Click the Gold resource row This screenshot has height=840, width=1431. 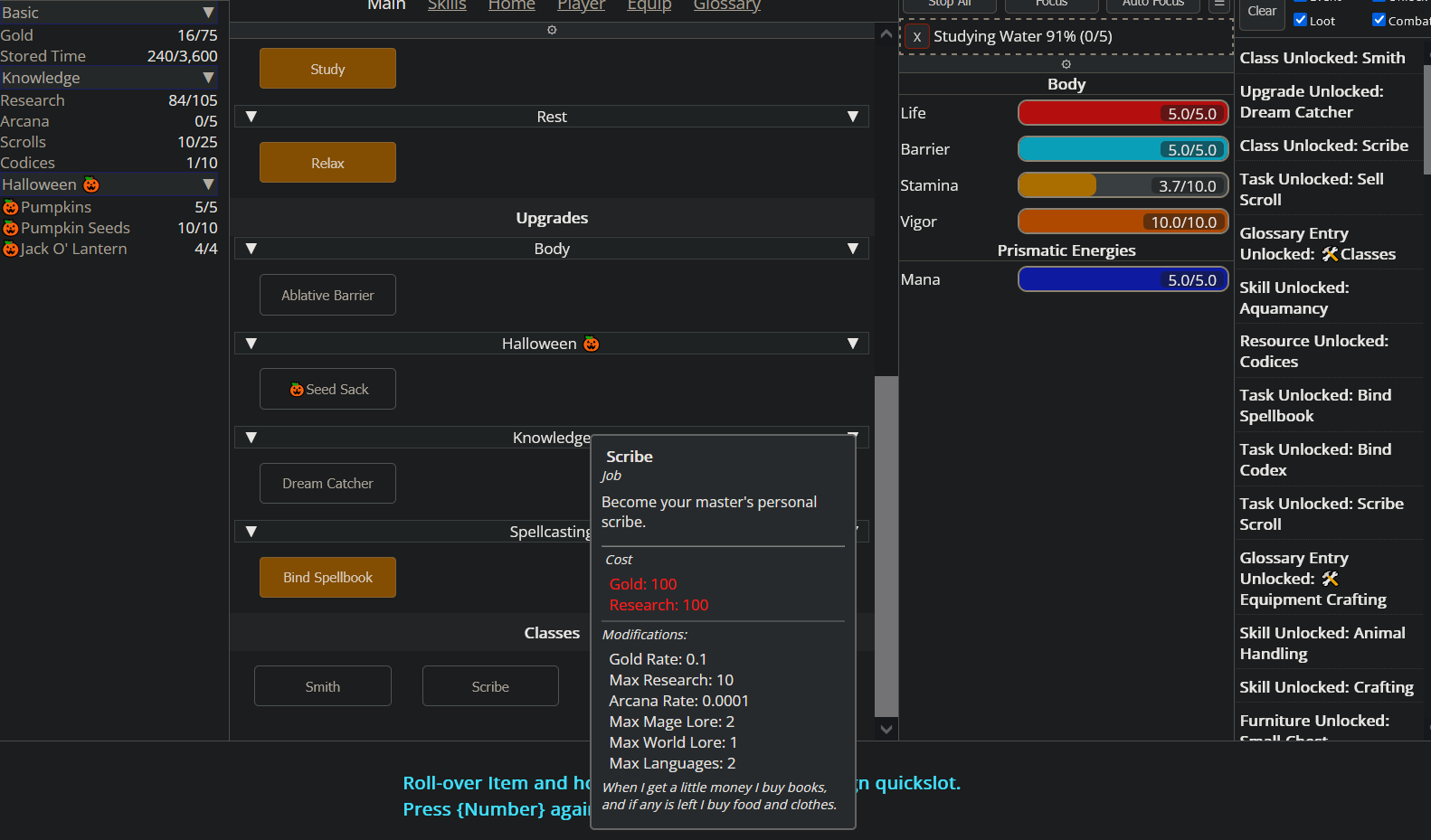[109, 35]
